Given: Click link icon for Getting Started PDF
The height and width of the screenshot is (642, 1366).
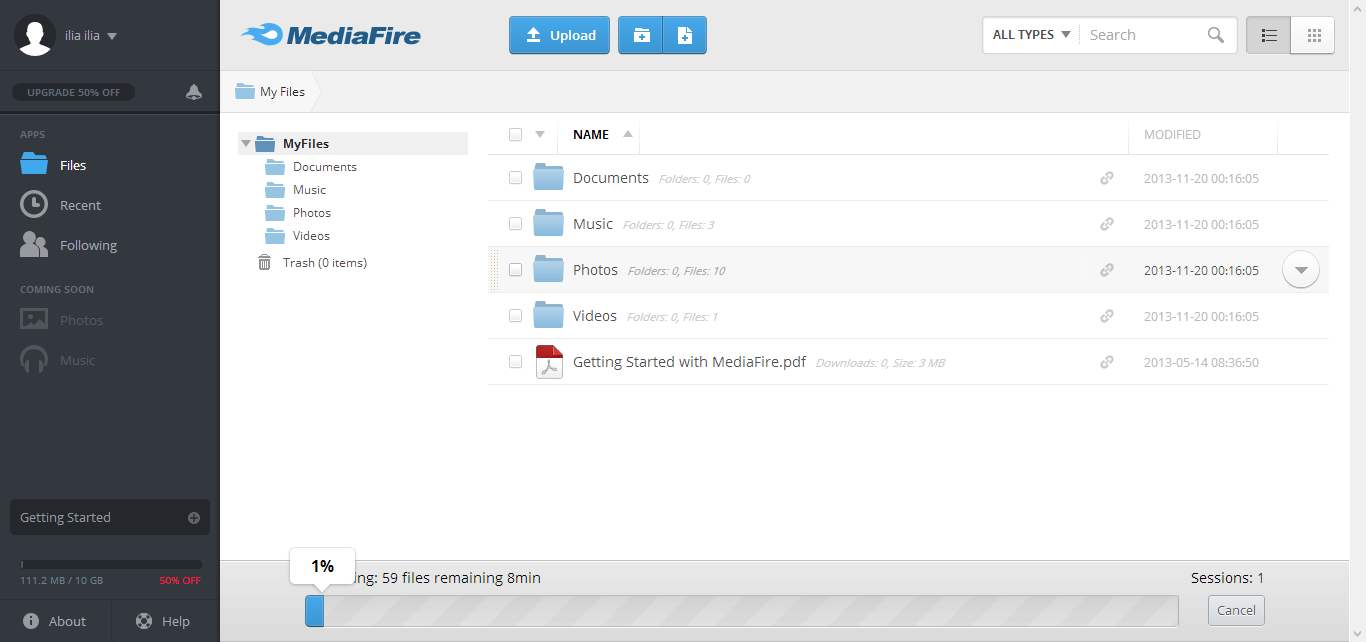Looking at the screenshot, I should tap(1107, 362).
